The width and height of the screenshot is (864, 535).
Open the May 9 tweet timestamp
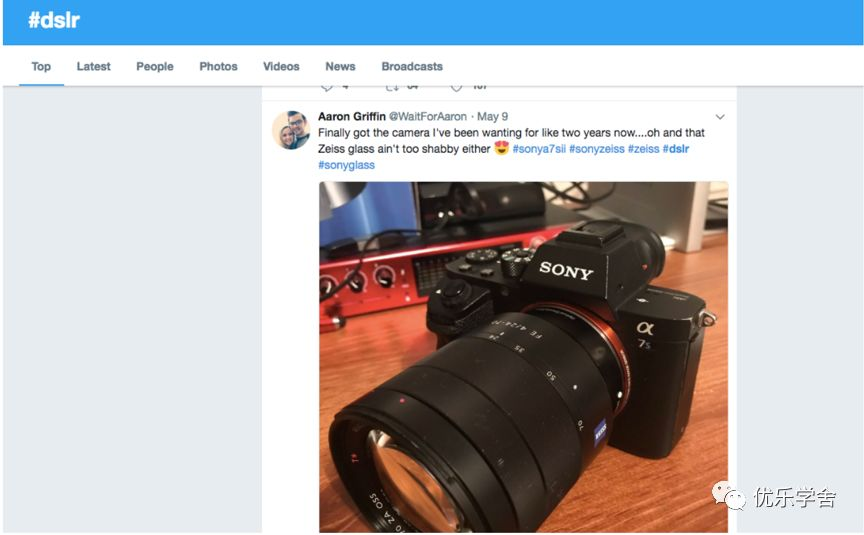493,116
